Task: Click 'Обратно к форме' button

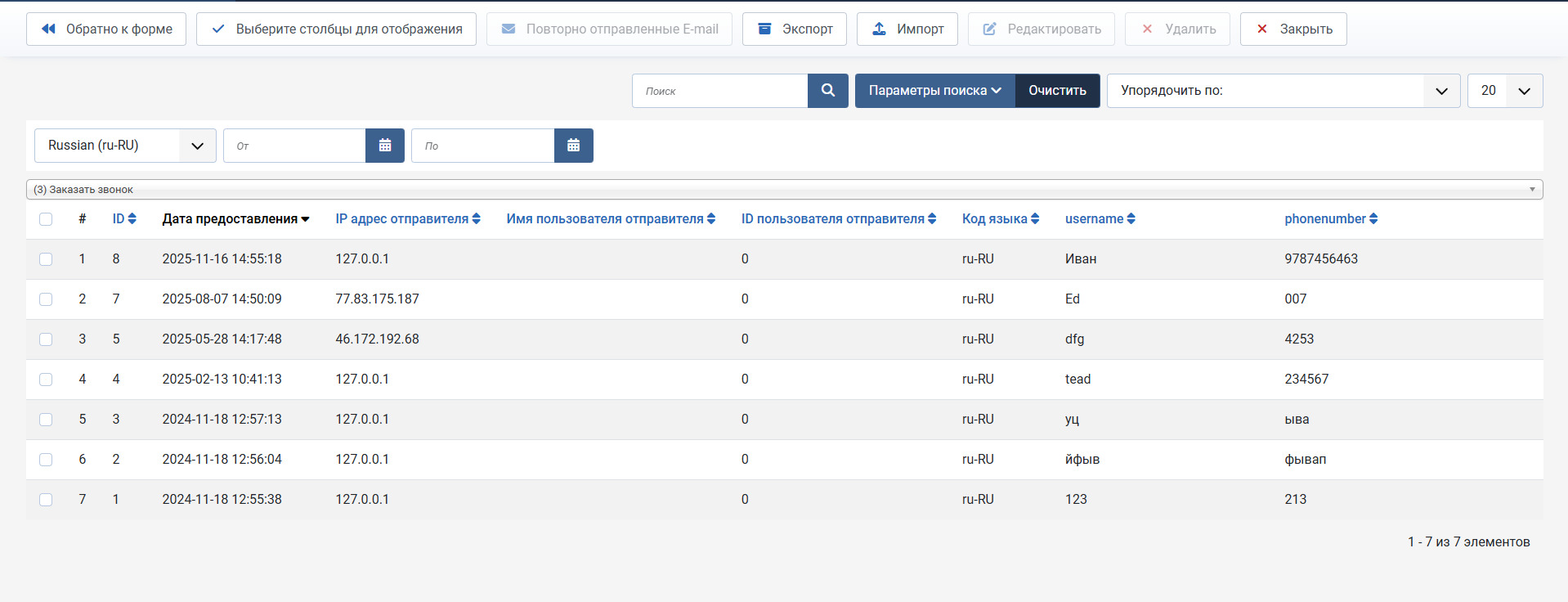Action: click(x=106, y=29)
